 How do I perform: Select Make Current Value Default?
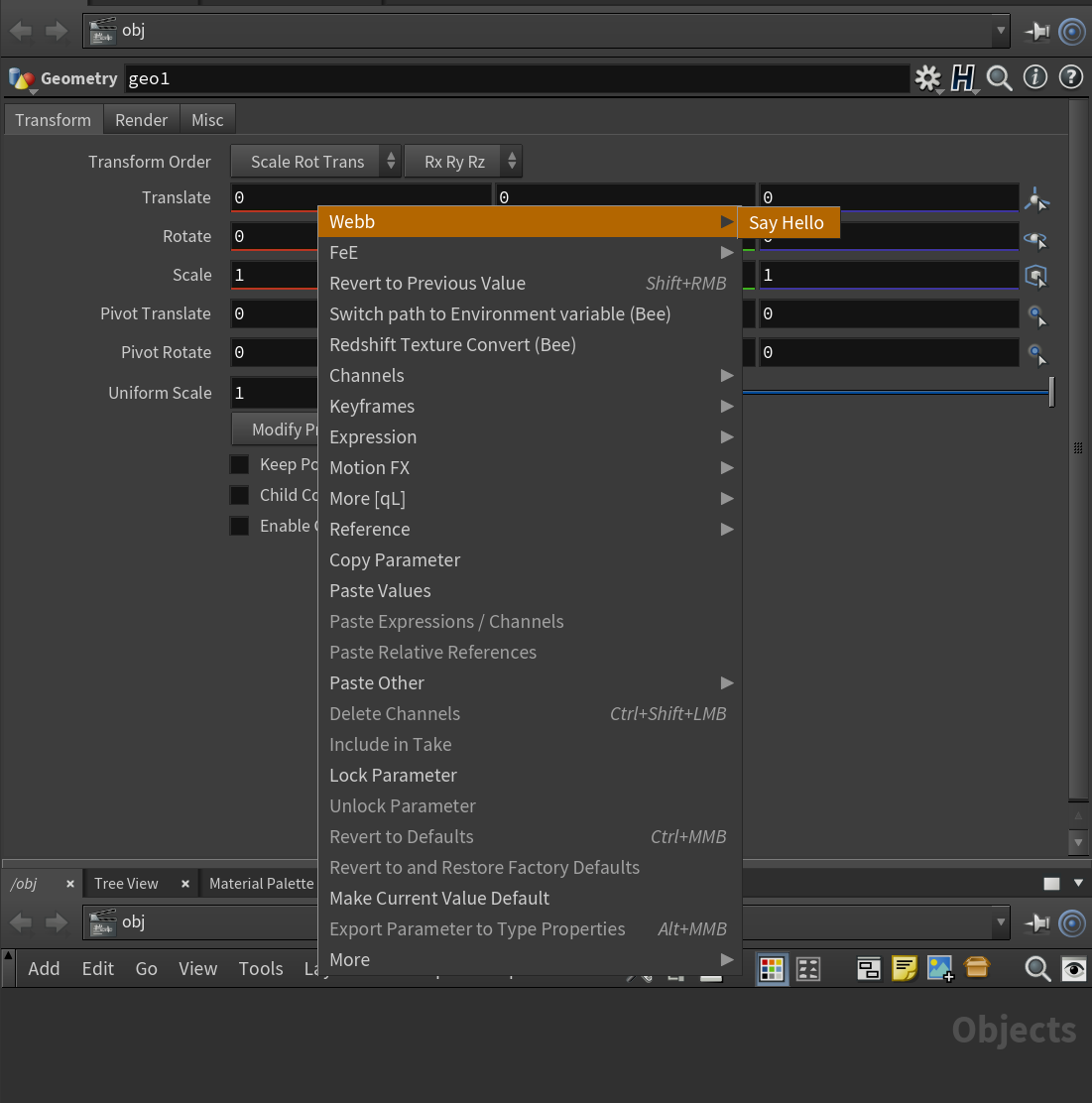point(531,899)
